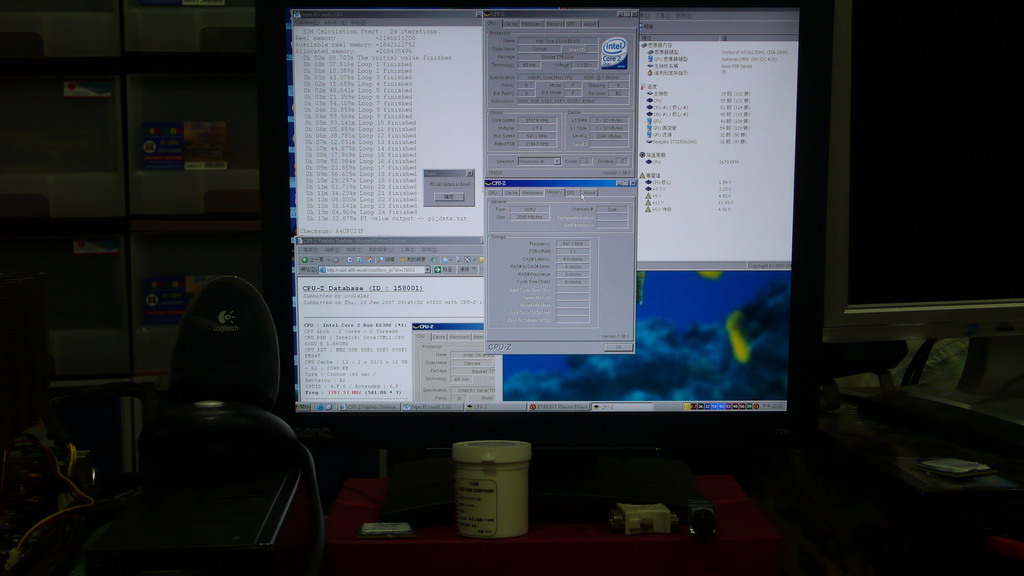Open EVEREST Ultimate Edition taskbar button
Viewport: 1024px width, 576px height.
pos(558,407)
